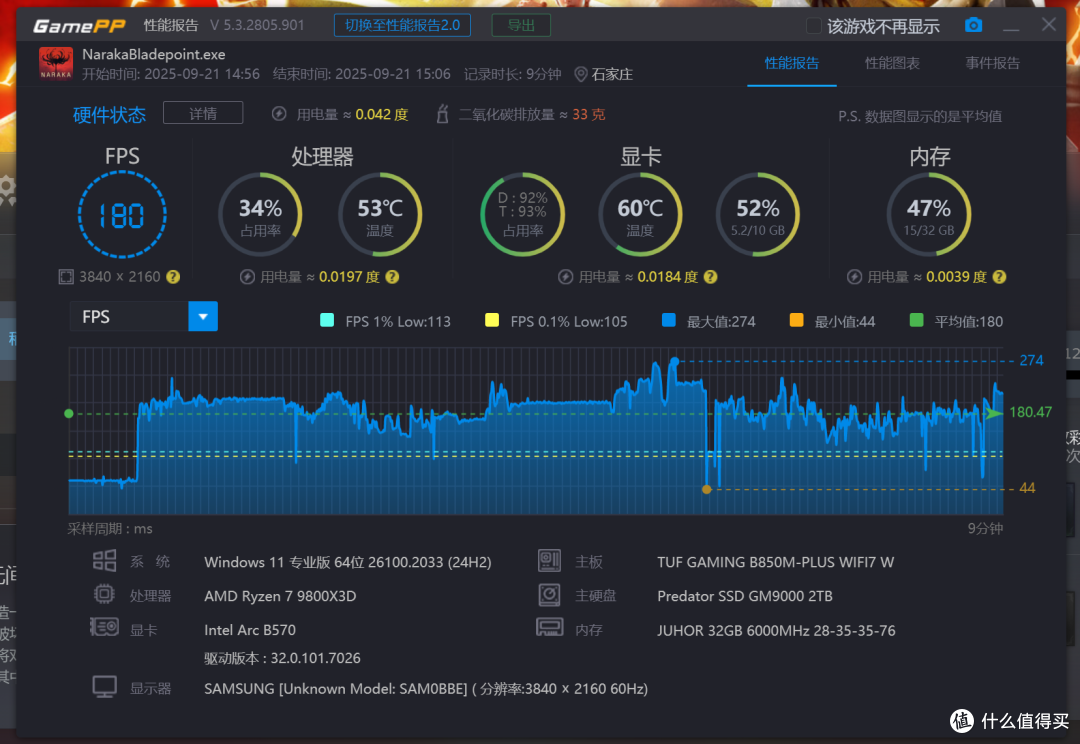The width and height of the screenshot is (1080, 744).
Task: Click the 显示器 monitor icon
Action: (105, 687)
